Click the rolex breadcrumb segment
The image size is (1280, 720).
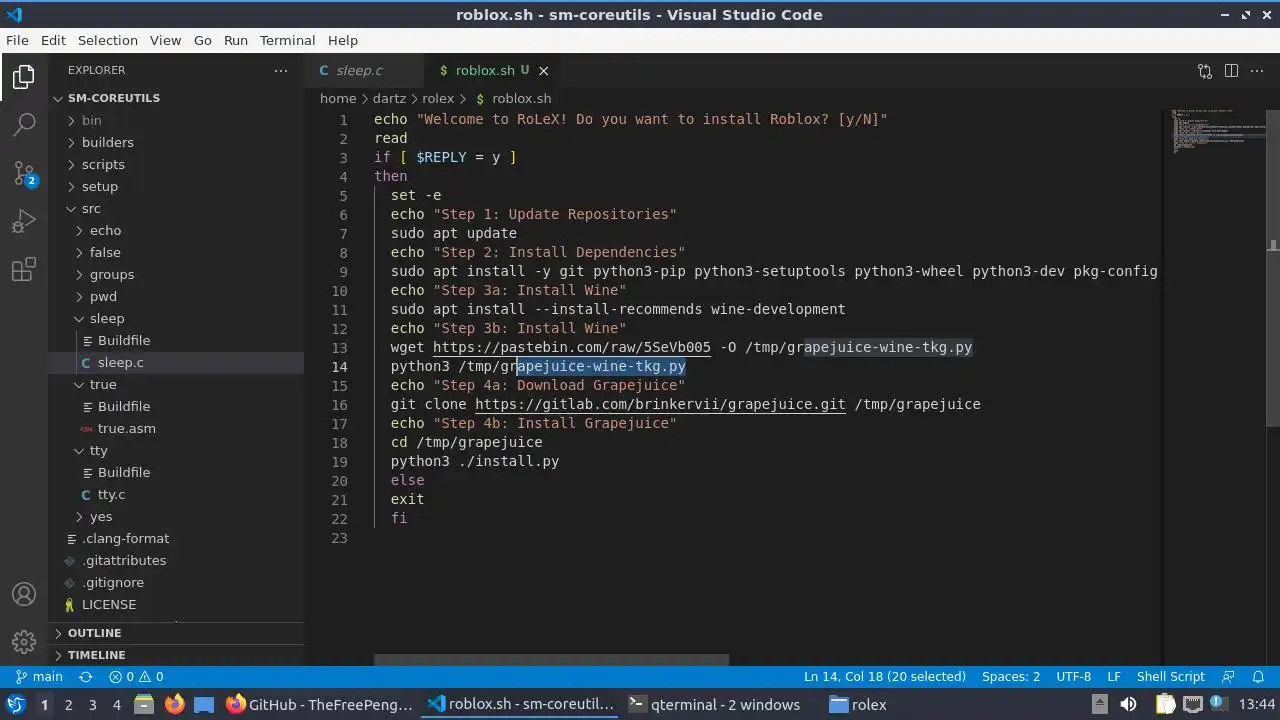(438, 98)
